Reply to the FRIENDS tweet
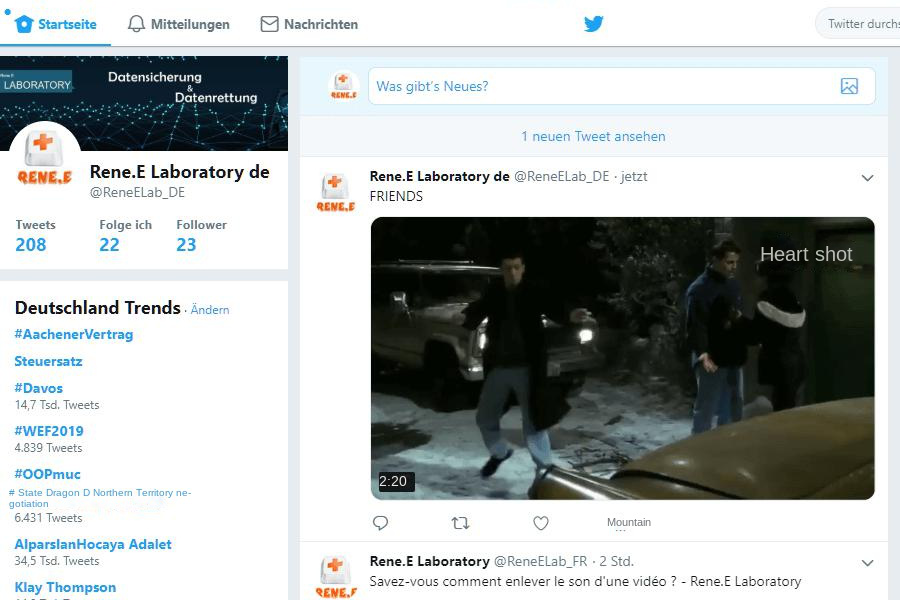900x600 pixels. (x=381, y=522)
